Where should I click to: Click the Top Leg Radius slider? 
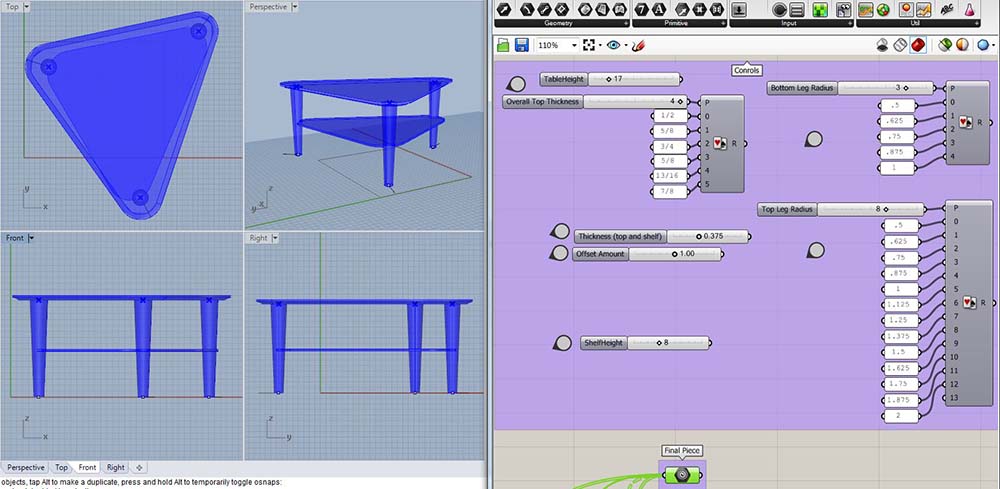(847, 209)
